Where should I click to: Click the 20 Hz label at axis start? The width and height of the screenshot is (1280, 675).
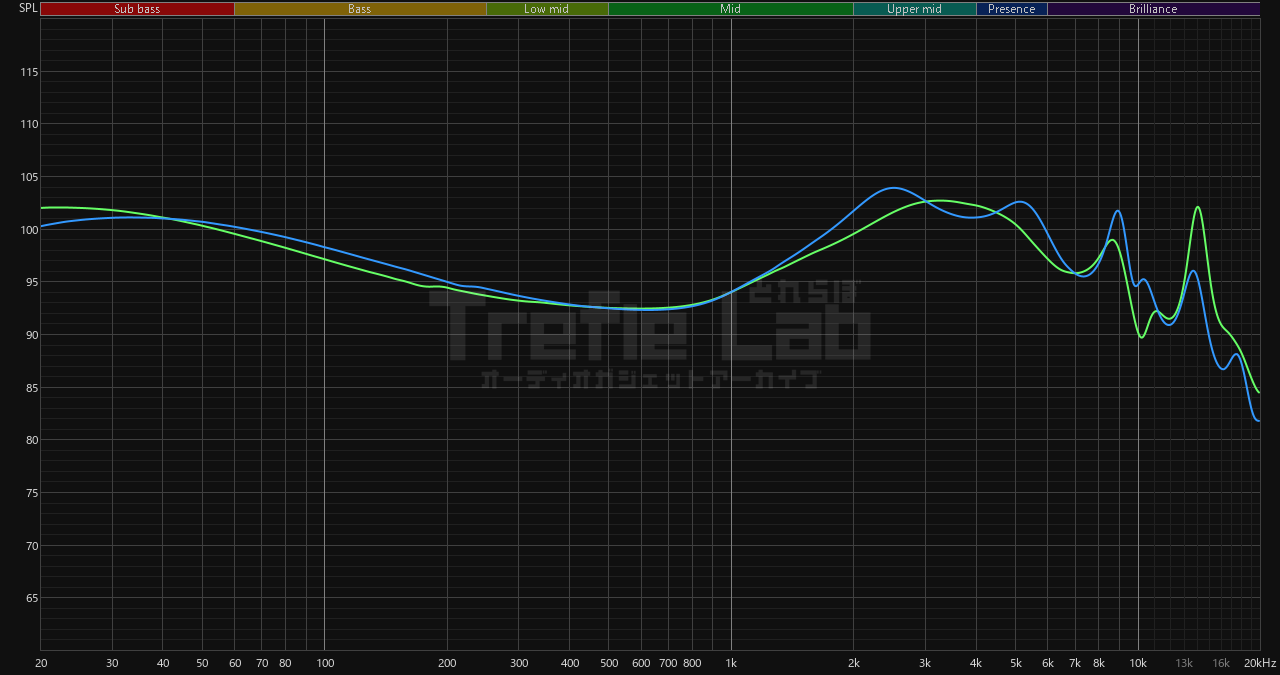[x=41, y=664]
